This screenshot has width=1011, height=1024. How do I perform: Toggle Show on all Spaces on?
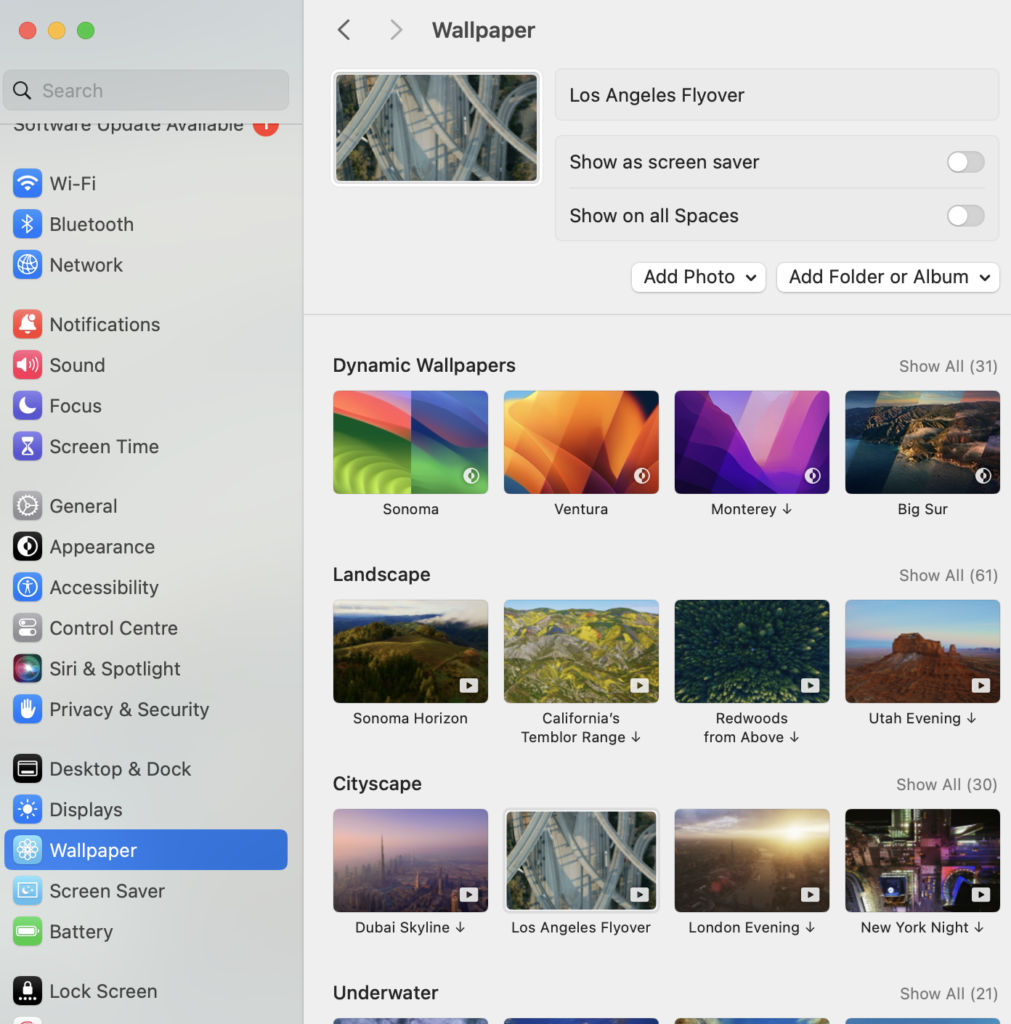coord(964,215)
